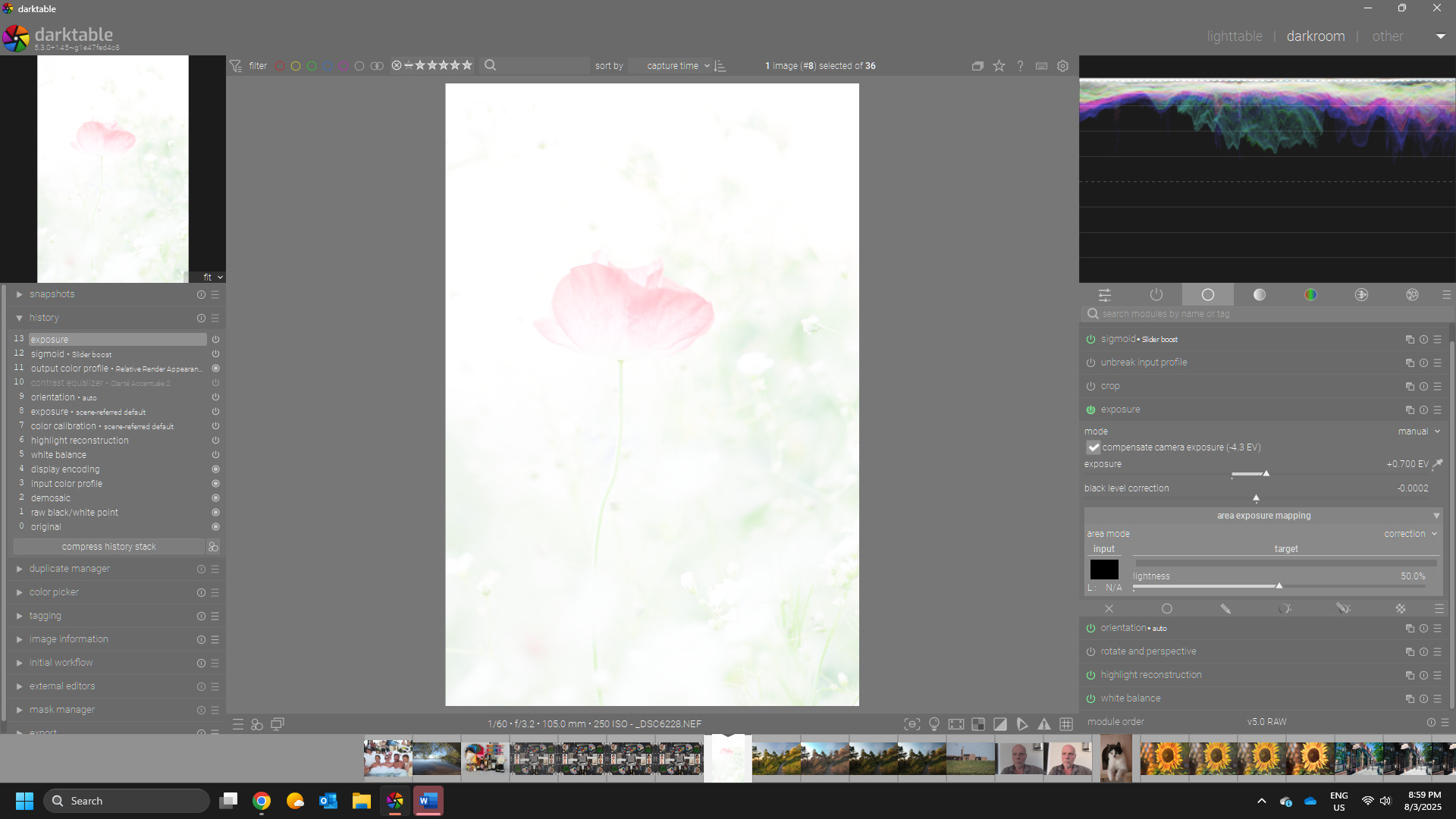This screenshot has width=1456, height=819.
Task: Open the other views menu
Action: [1388, 36]
